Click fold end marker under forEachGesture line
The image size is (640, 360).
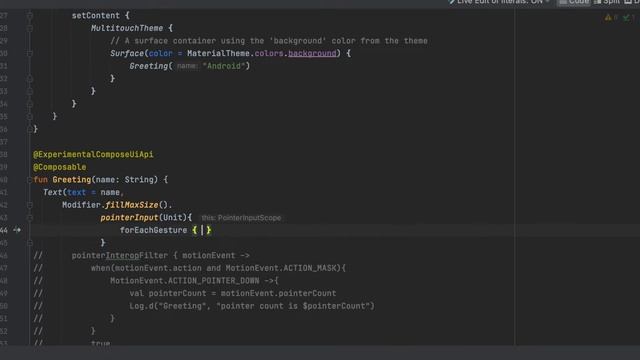30,243
